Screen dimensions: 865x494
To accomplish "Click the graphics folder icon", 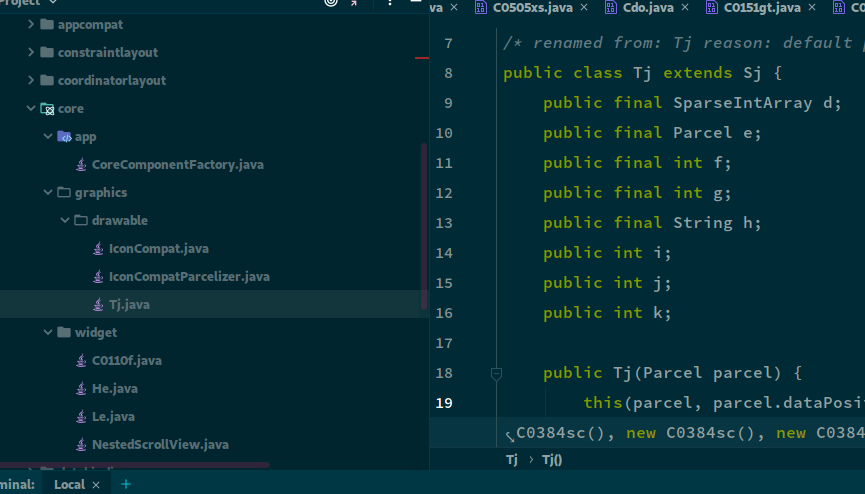I will click(64, 192).
